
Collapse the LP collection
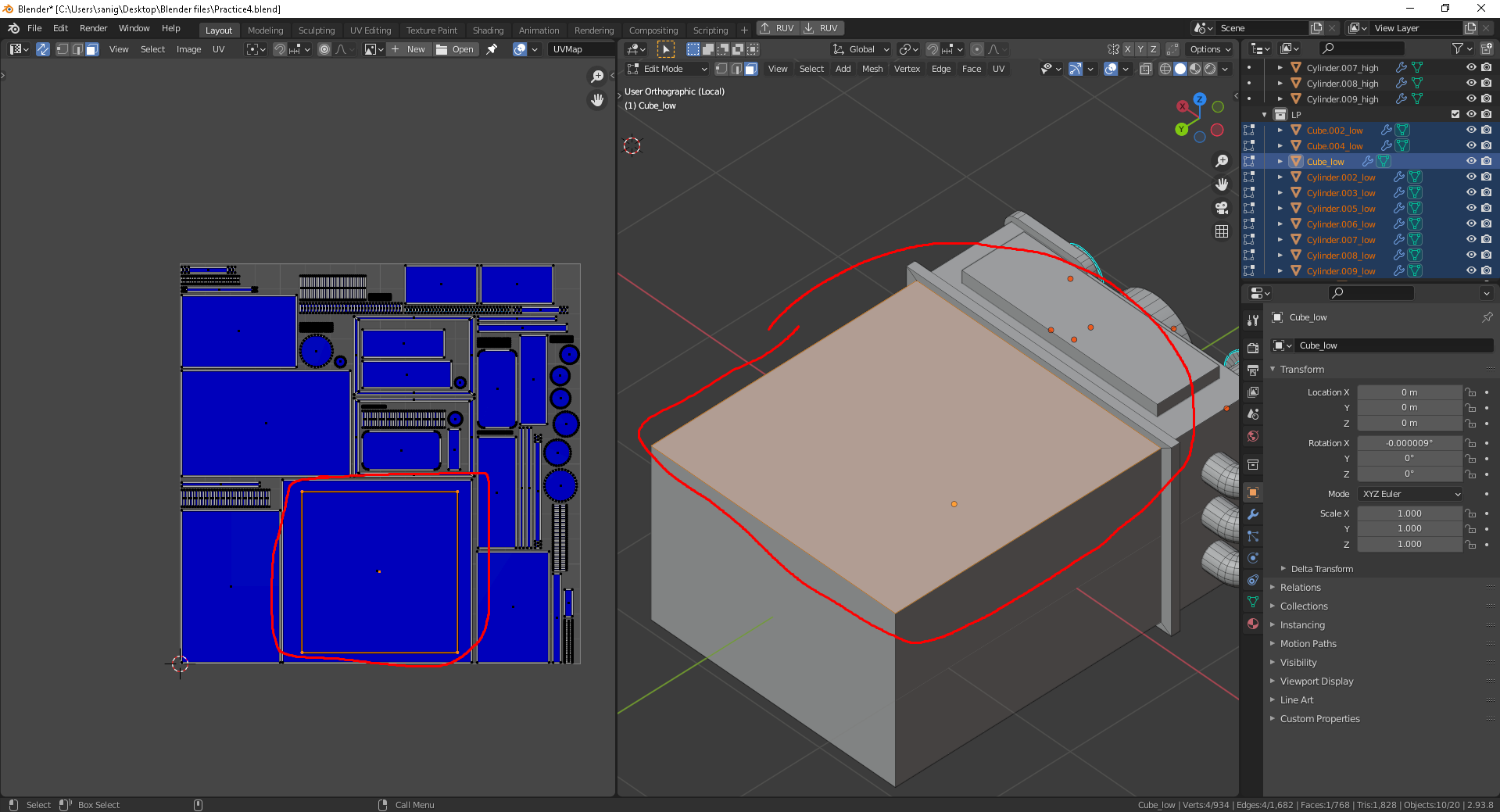[1264, 115]
